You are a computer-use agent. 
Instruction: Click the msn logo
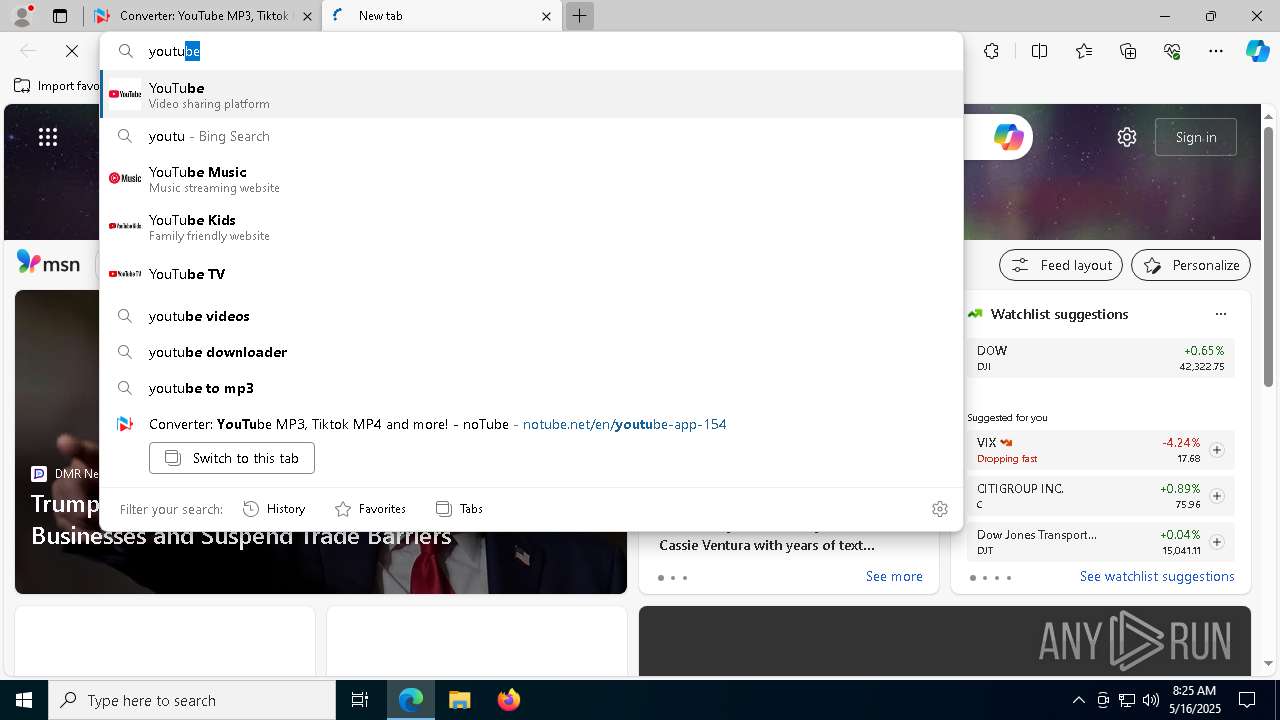tap(48, 263)
